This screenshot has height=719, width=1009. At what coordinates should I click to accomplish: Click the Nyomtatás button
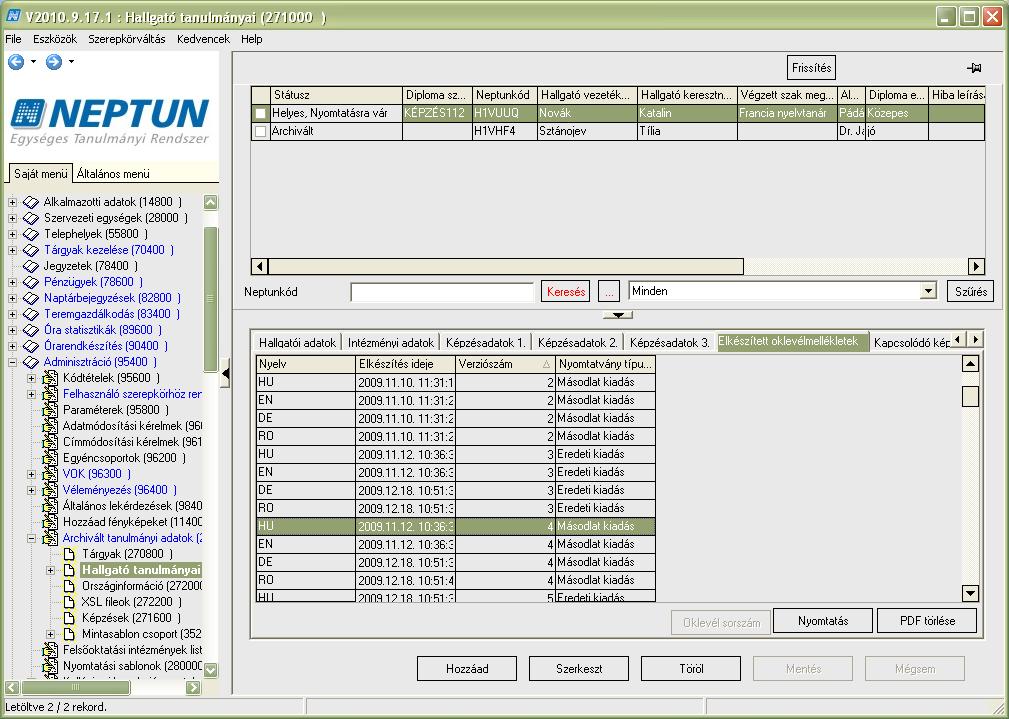click(x=823, y=621)
